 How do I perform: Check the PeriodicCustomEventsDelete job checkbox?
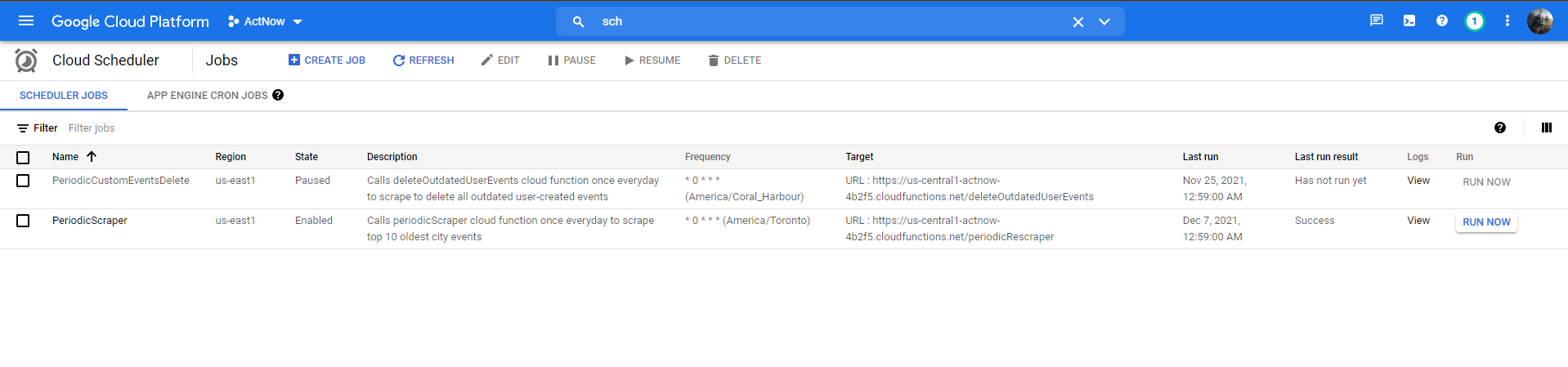point(23,181)
